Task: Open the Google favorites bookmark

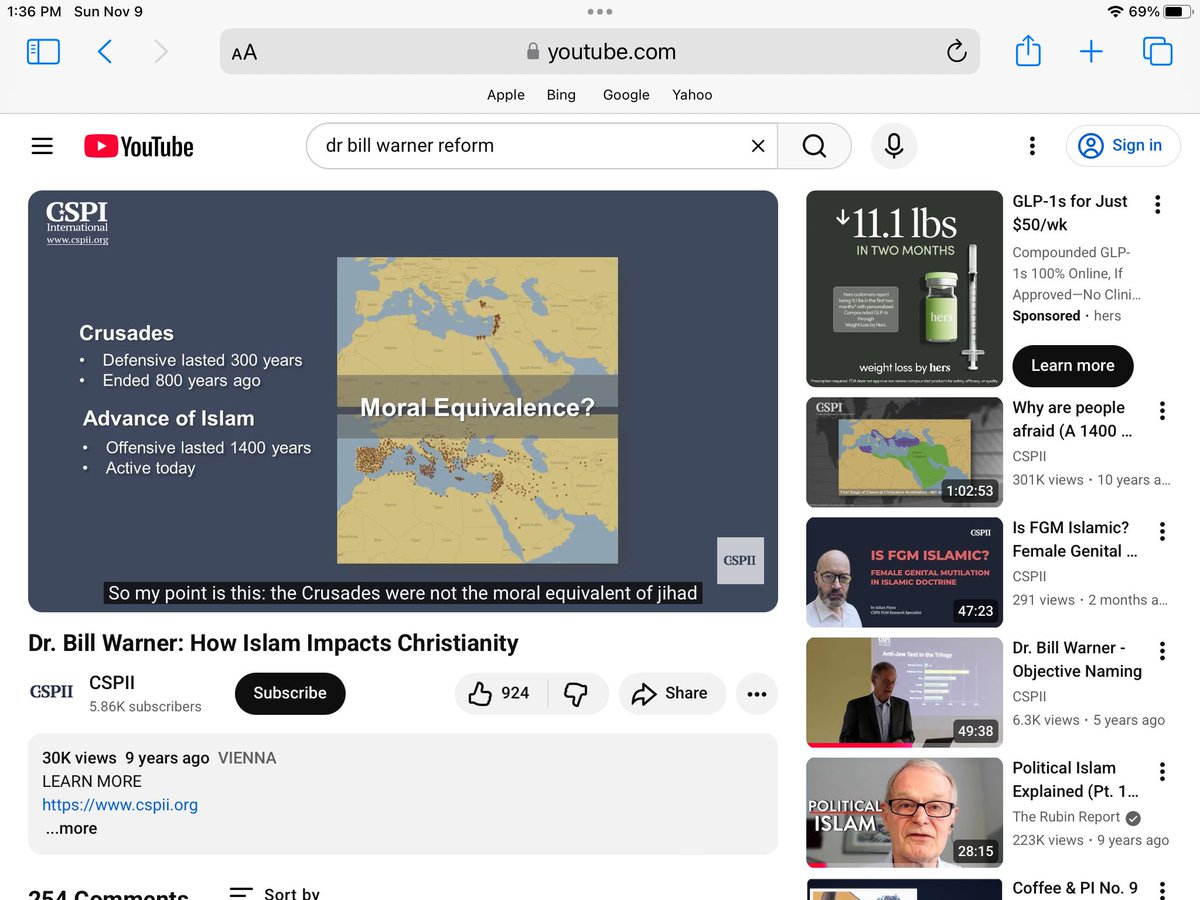Action: (x=626, y=95)
